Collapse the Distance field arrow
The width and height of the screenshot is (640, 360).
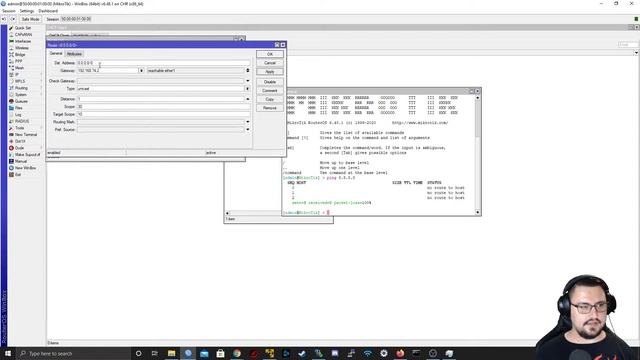(248, 99)
